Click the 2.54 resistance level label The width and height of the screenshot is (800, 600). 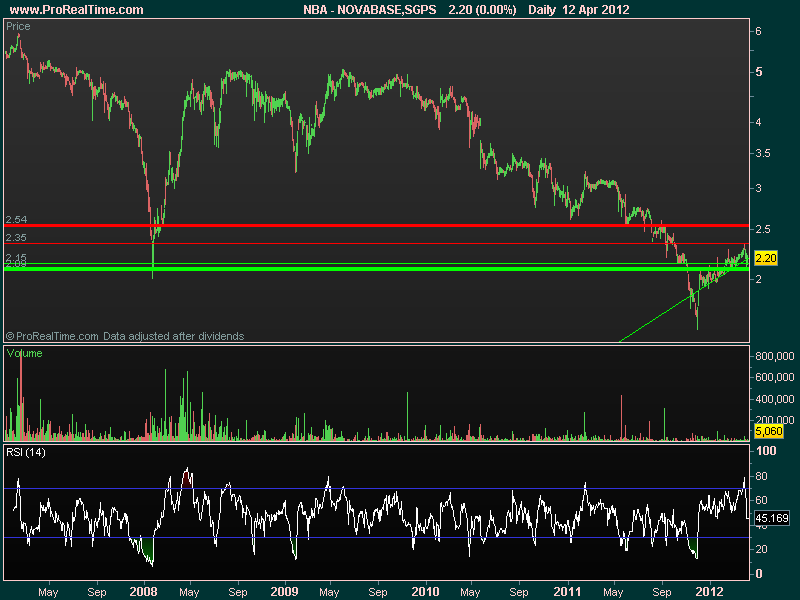(x=16, y=219)
